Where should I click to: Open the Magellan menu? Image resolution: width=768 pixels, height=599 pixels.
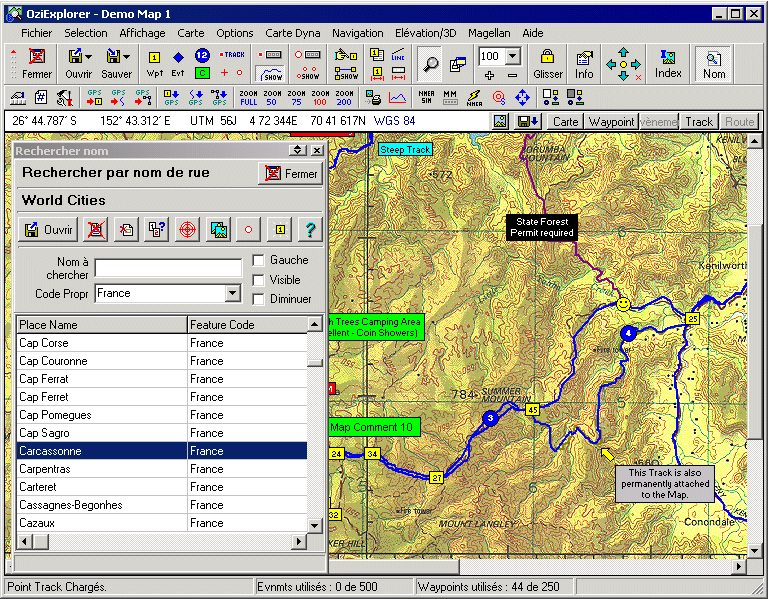coord(489,33)
